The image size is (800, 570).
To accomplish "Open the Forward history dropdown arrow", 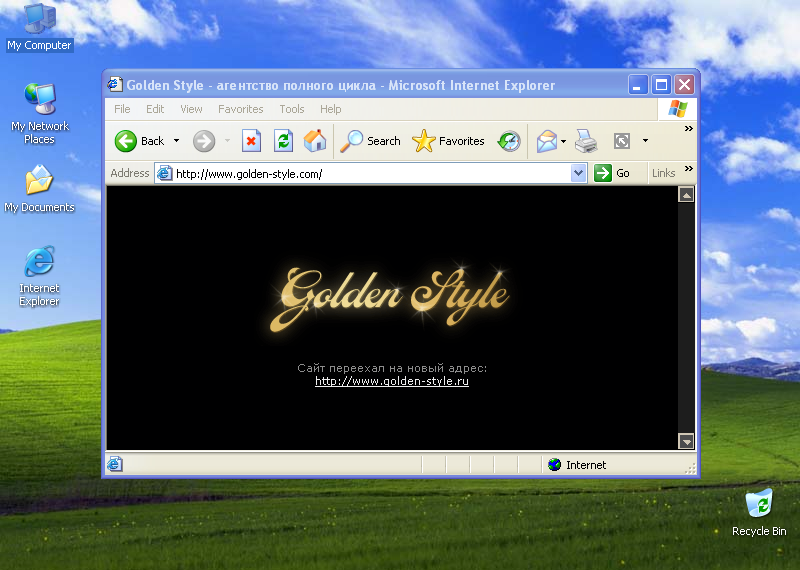I will click(x=228, y=141).
